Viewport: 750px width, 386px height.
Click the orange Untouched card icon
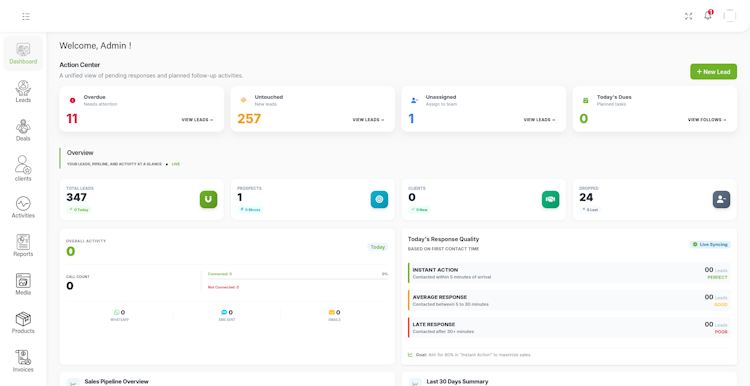pyautogui.click(x=243, y=100)
